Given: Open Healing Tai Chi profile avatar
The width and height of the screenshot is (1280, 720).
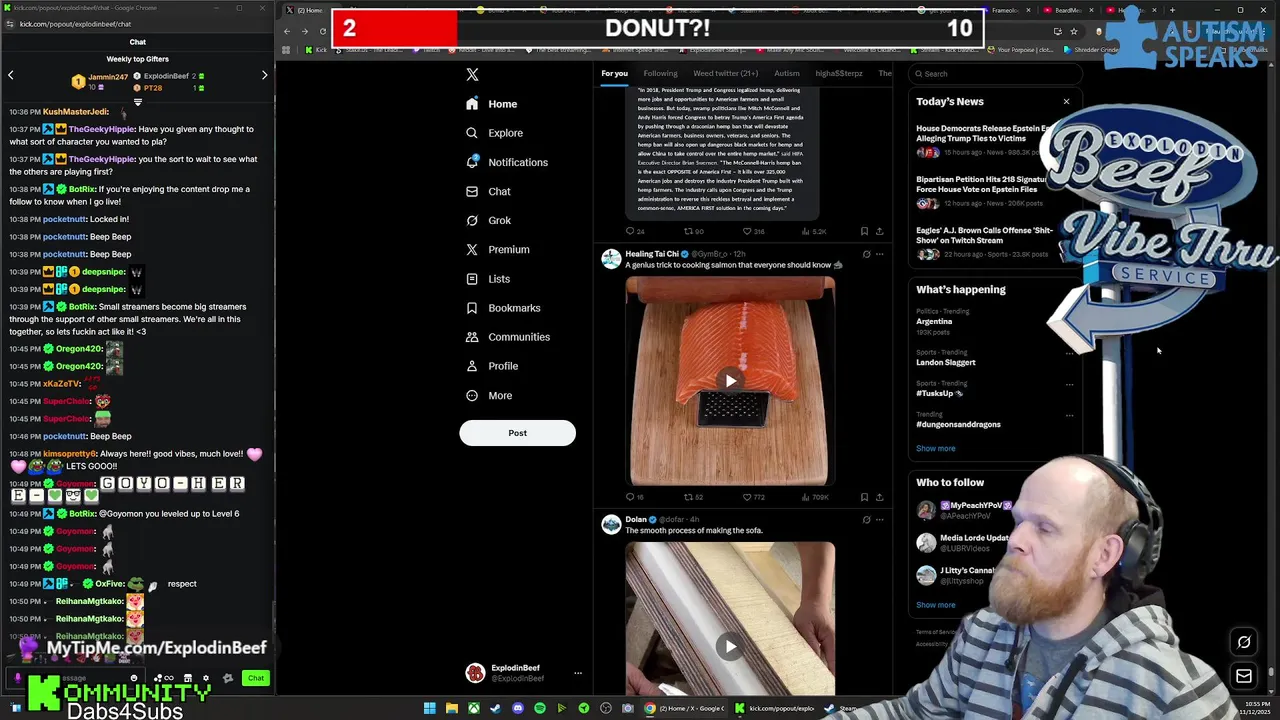Looking at the screenshot, I should click(611, 259).
